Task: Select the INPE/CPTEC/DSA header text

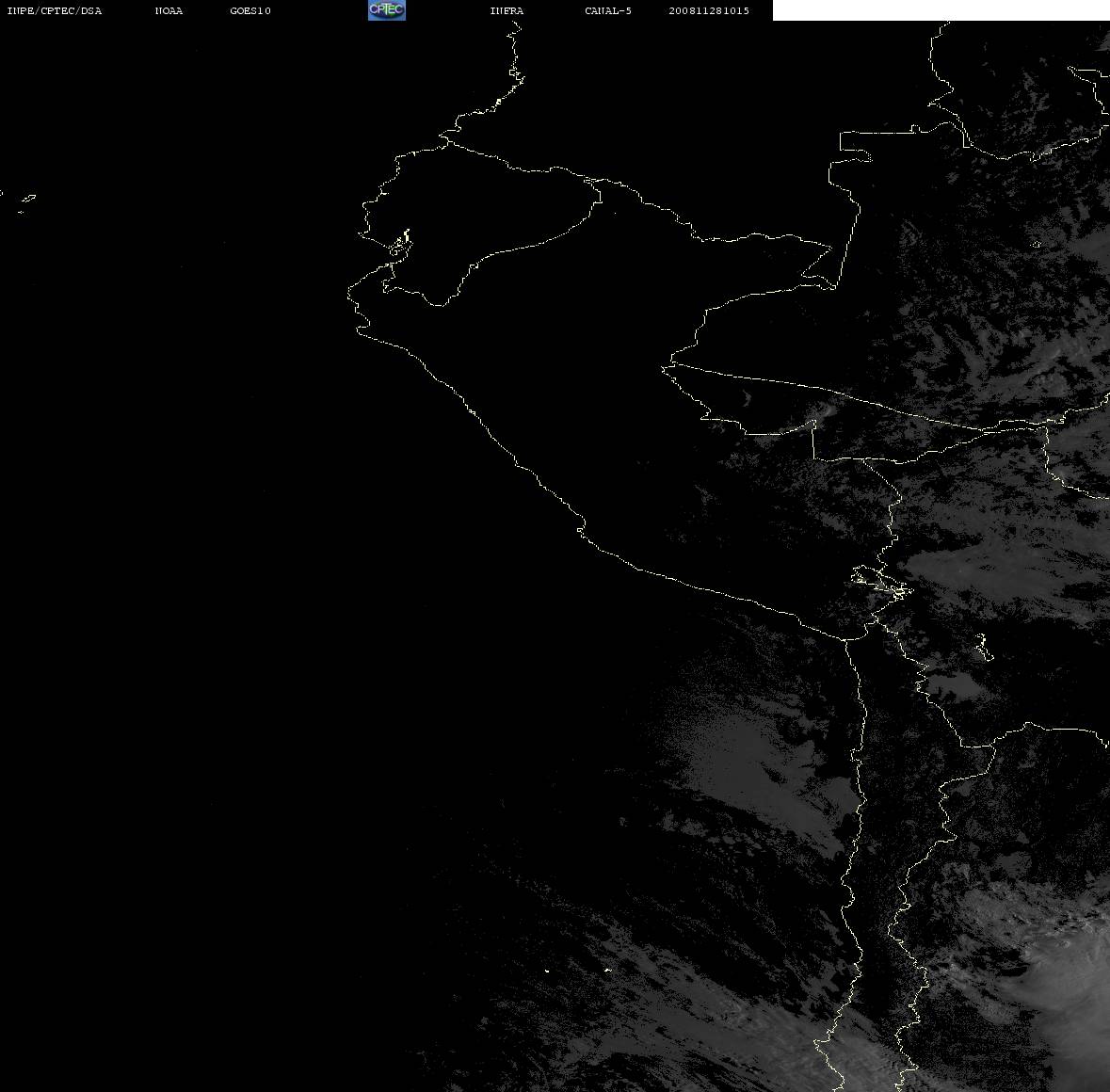Action: point(55,10)
